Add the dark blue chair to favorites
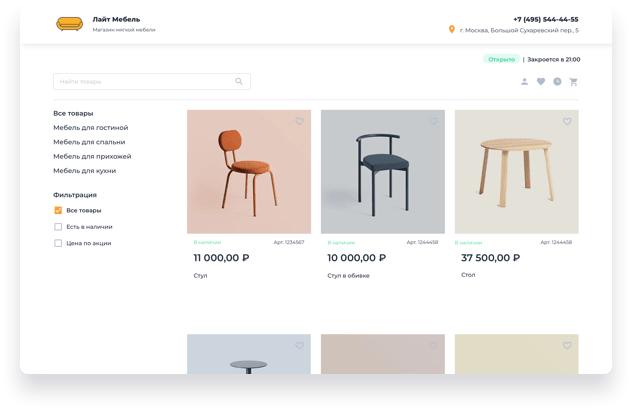Viewport: 632px width, 410px height. point(433,121)
